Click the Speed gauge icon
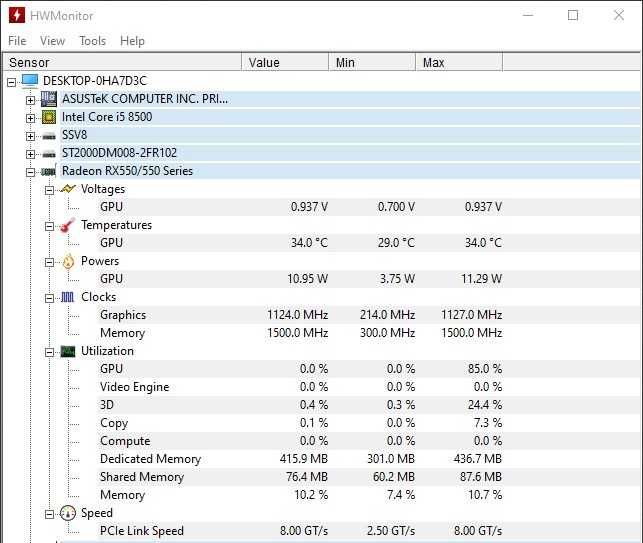This screenshot has width=643, height=543. [x=68, y=513]
